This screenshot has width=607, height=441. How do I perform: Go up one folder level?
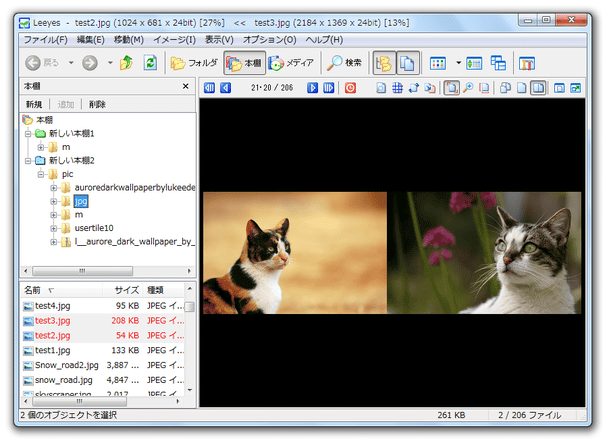pos(126,63)
